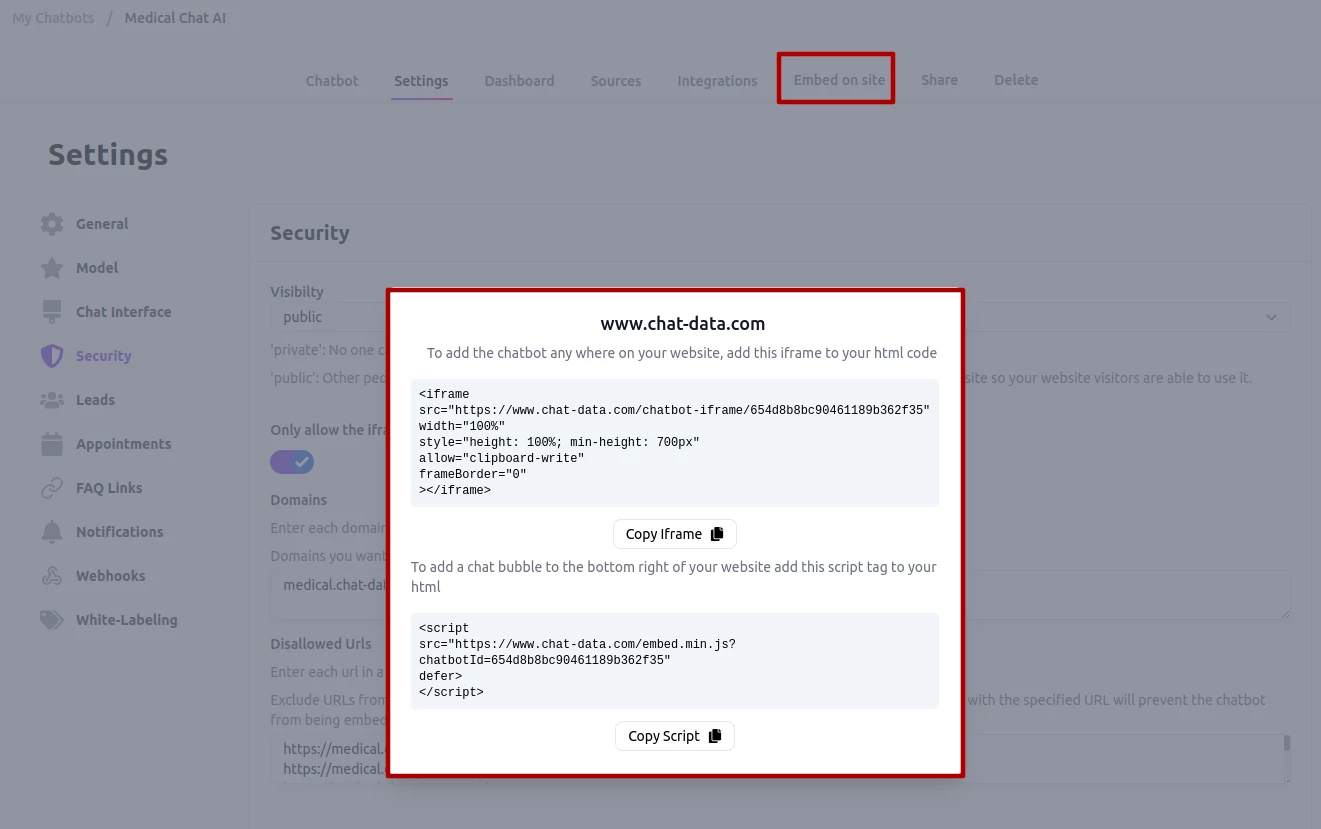Click the Chat Interface brush icon

(52, 312)
